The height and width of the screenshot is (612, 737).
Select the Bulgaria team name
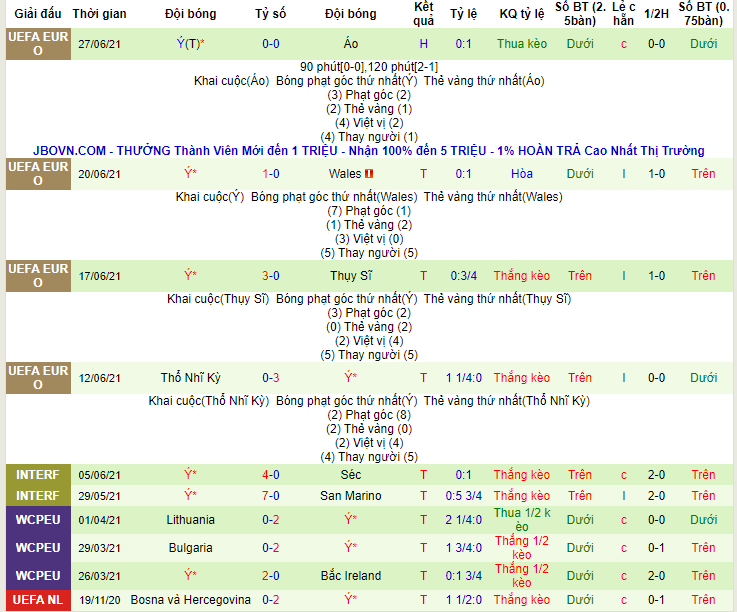pyautogui.click(x=190, y=548)
